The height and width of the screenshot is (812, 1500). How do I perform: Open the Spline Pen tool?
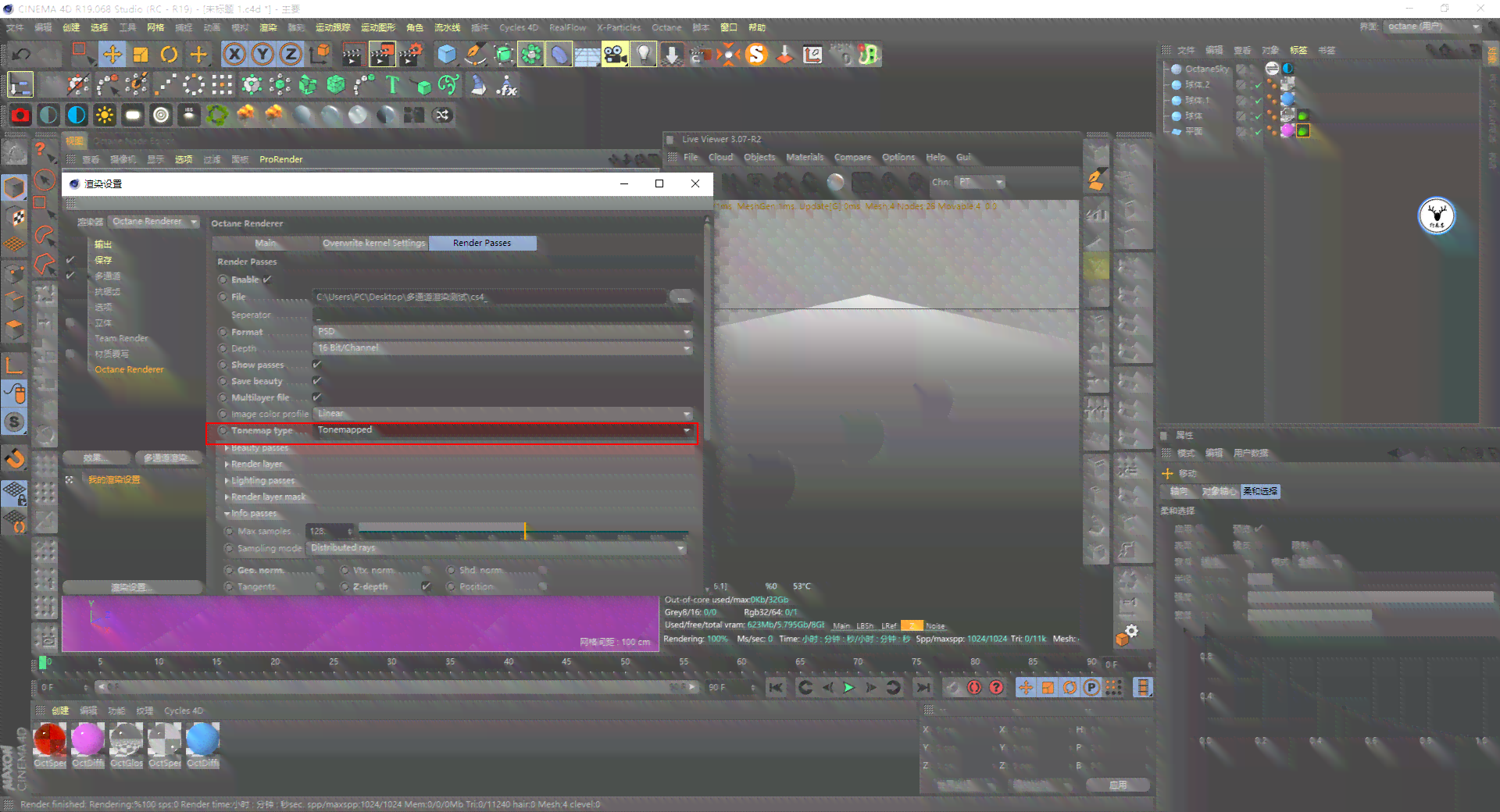pyautogui.click(x=474, y=55)
